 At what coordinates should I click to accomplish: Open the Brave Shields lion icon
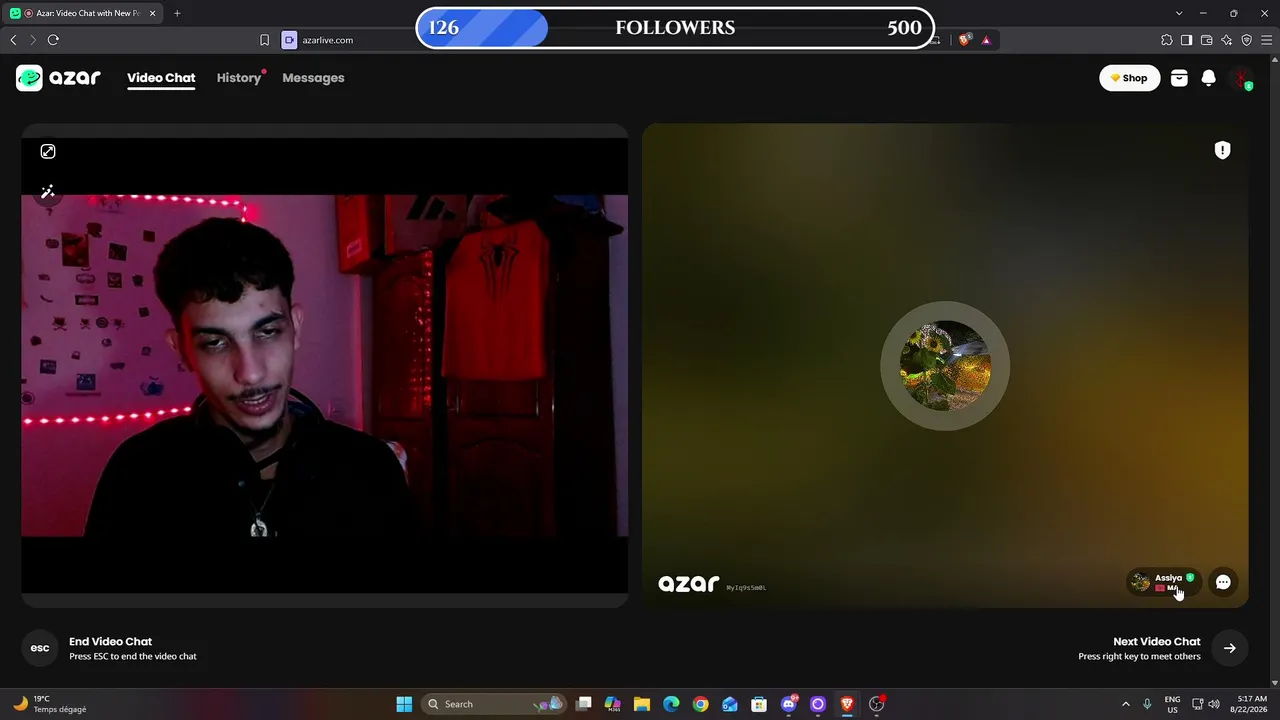click(964, 40)
